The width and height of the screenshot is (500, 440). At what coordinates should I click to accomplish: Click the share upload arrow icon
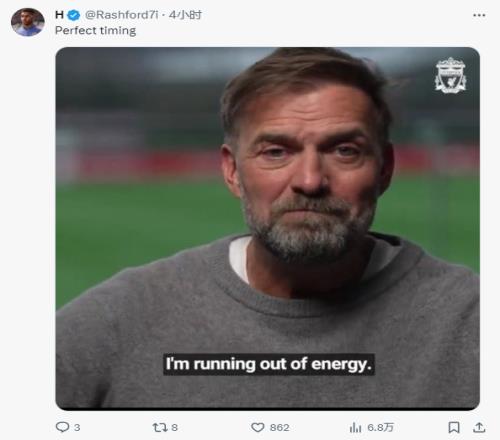pyautogui.click(x=479, y=427)
